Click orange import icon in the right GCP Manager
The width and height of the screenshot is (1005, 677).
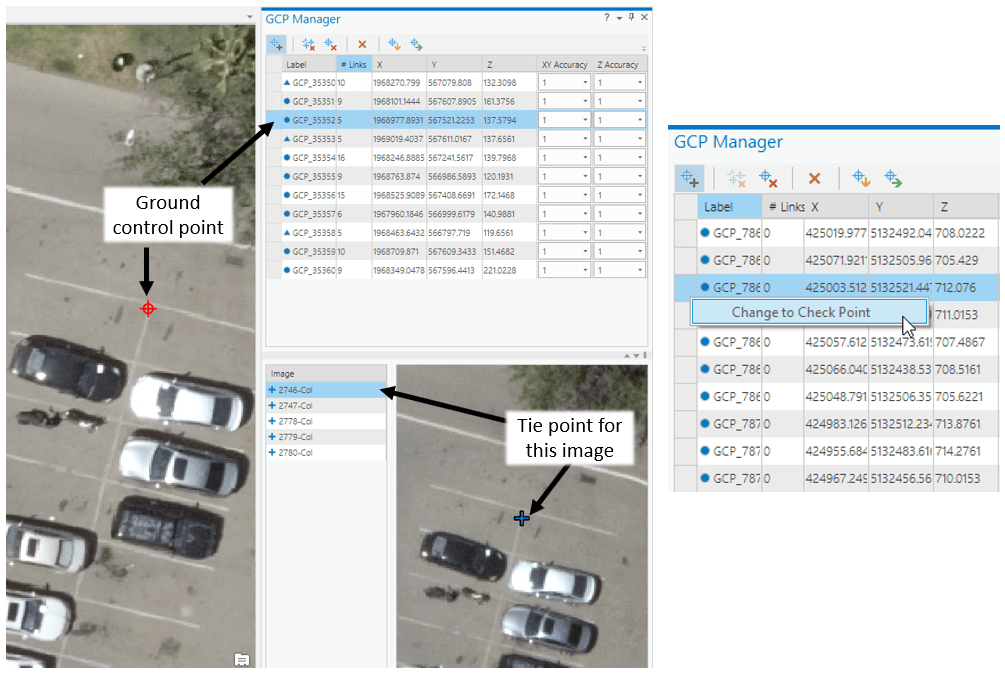pyautogui.click(x=861, y=178)
